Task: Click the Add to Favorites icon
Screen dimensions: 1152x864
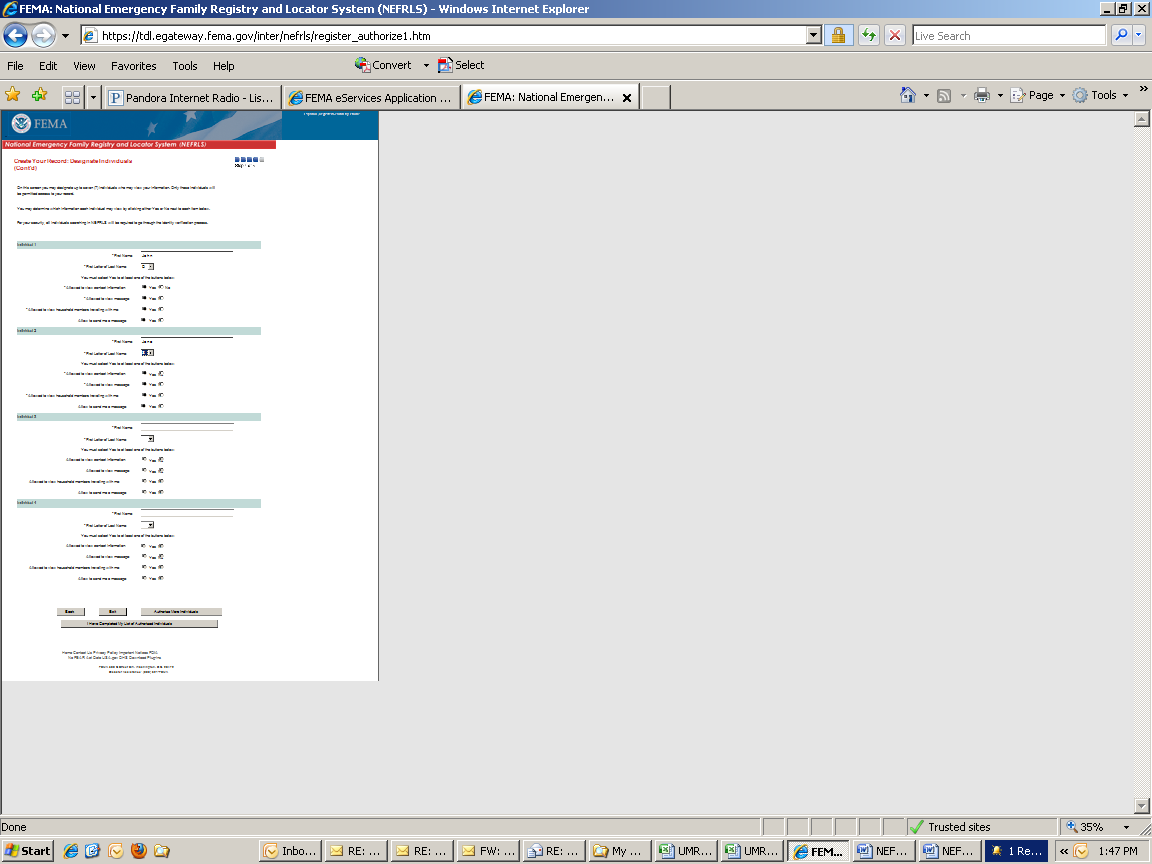Action: tap(39, 96)
